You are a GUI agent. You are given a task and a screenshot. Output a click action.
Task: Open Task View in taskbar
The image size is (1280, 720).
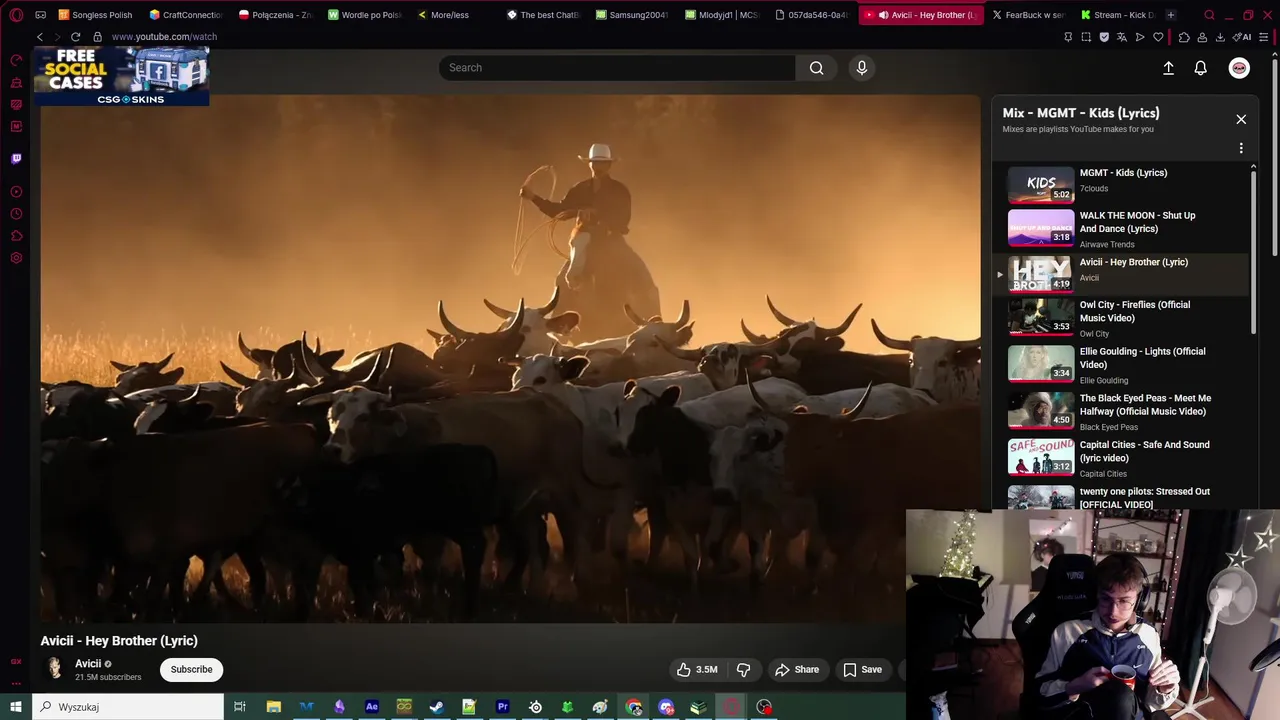[x=240, y=707]
